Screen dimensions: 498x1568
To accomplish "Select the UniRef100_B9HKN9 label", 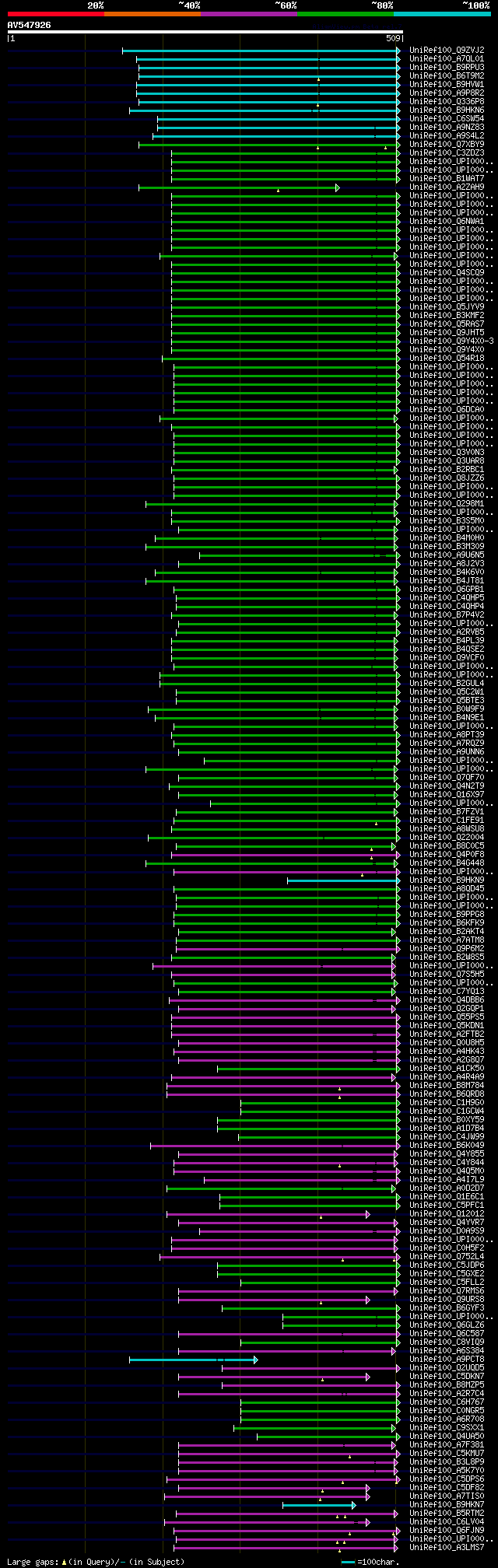I will pos(447,880).
